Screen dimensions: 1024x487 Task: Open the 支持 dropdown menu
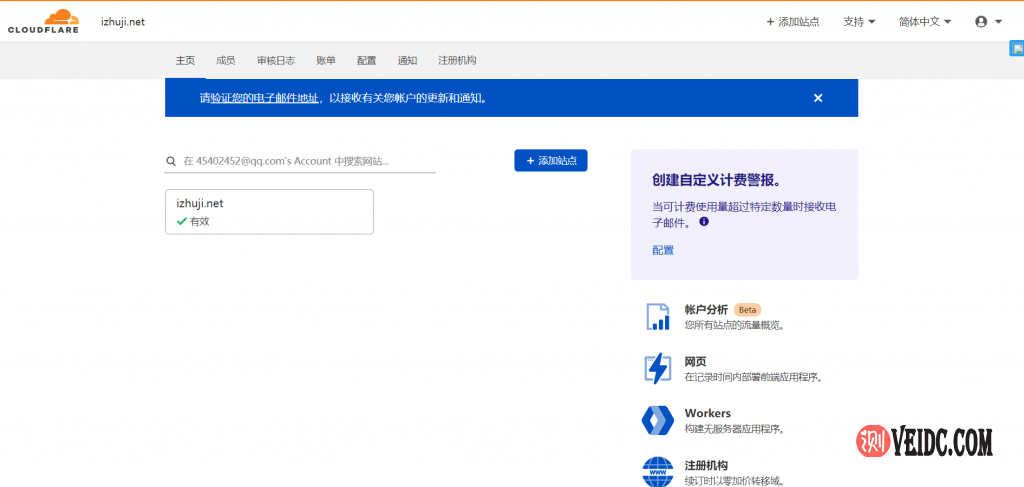click(x=859, y=22)
